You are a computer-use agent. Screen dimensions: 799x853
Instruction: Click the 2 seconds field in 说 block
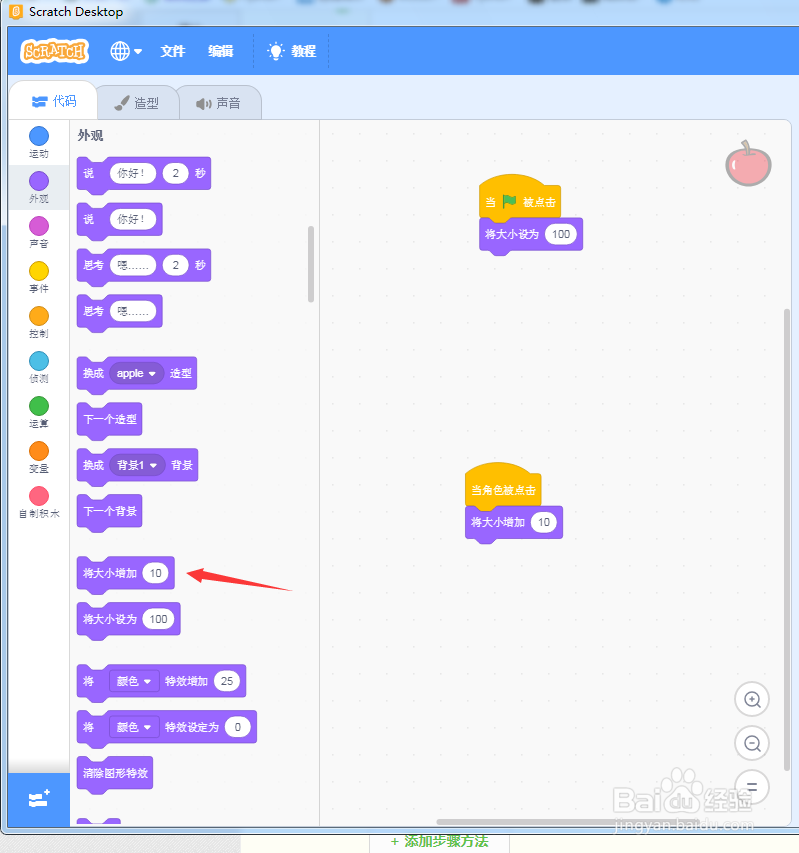(x=175, y=173)
